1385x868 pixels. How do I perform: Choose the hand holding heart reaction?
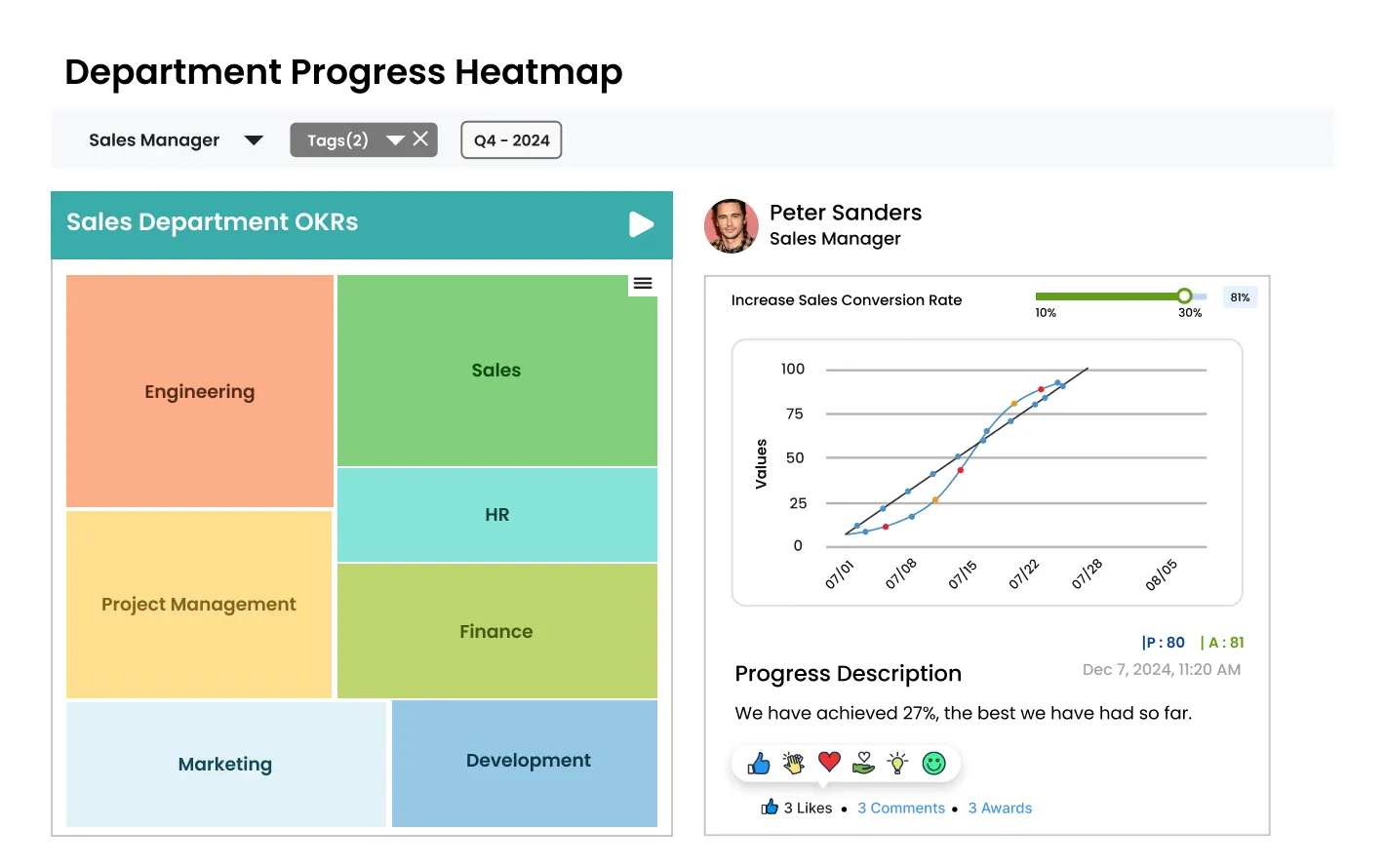click(863, 763)
